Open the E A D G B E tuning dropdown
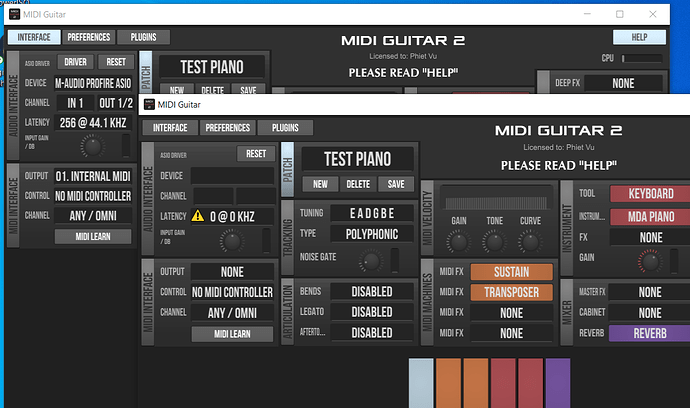 (372, 213)
